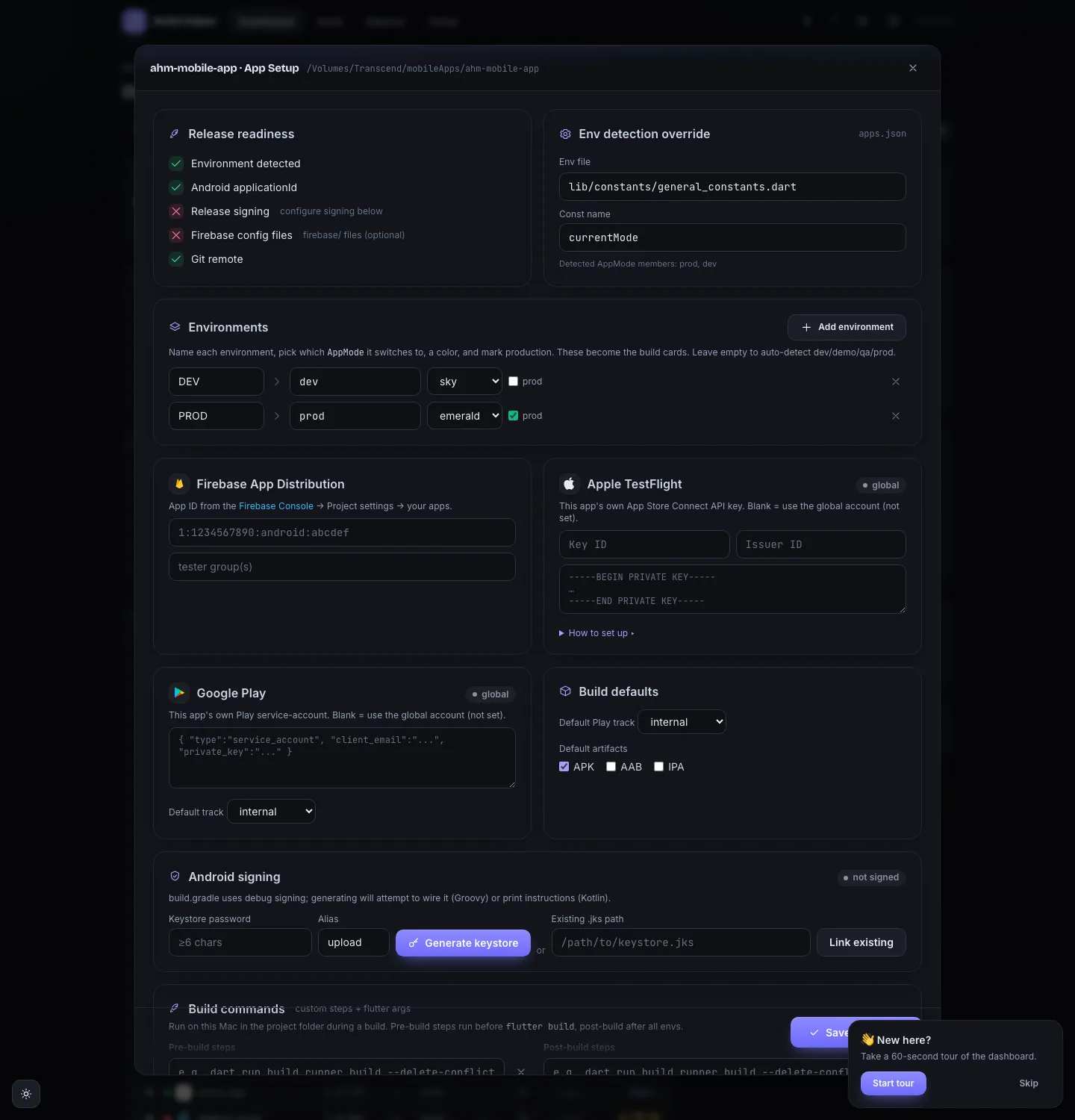This screenshot has height=1120, width=1075.
Task: Check the AAB artifact checkbox
Action: tap(611, 767)
